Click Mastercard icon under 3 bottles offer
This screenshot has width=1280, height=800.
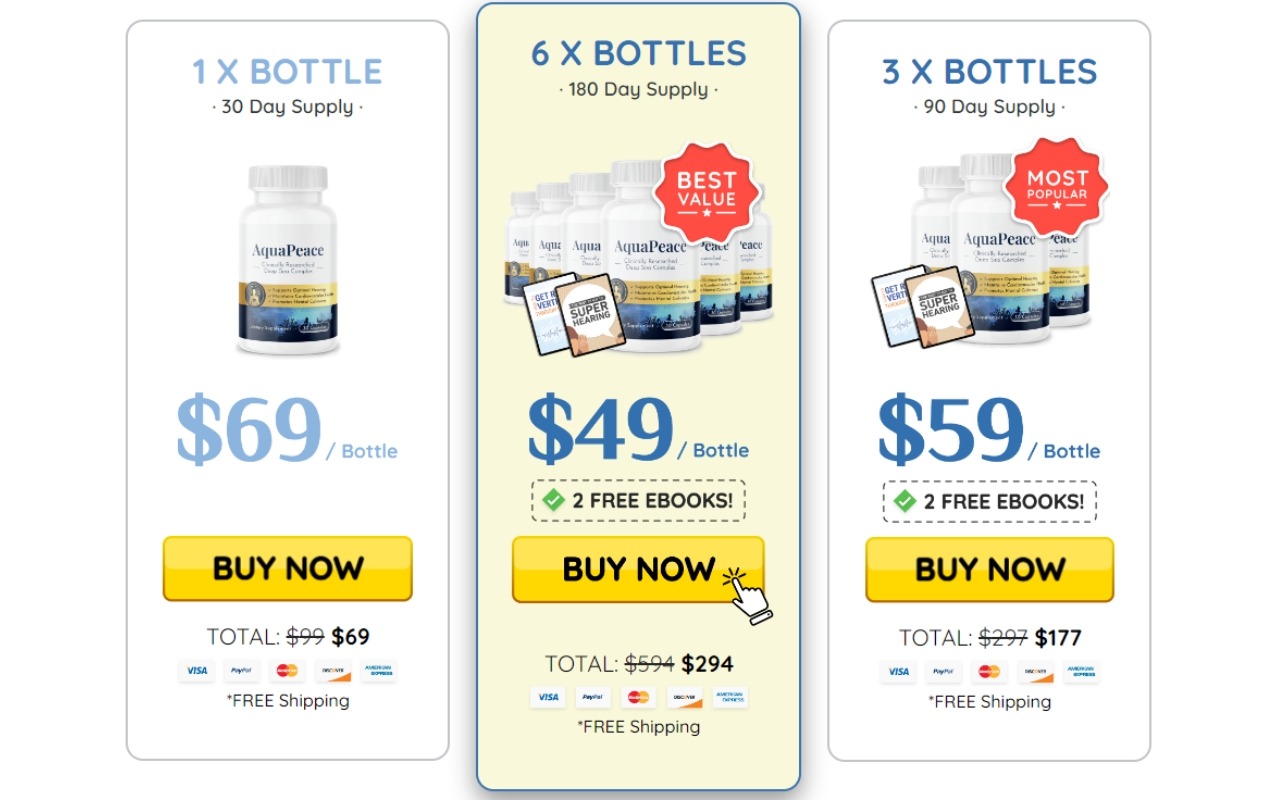tap(989, 672)
